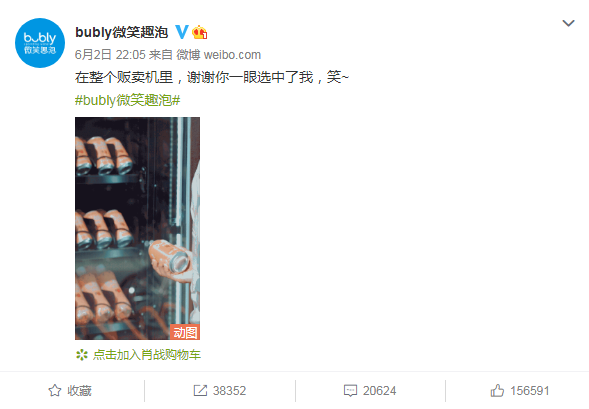
Task: Click the comment bubble icon
Action: (x=350, y=391)
